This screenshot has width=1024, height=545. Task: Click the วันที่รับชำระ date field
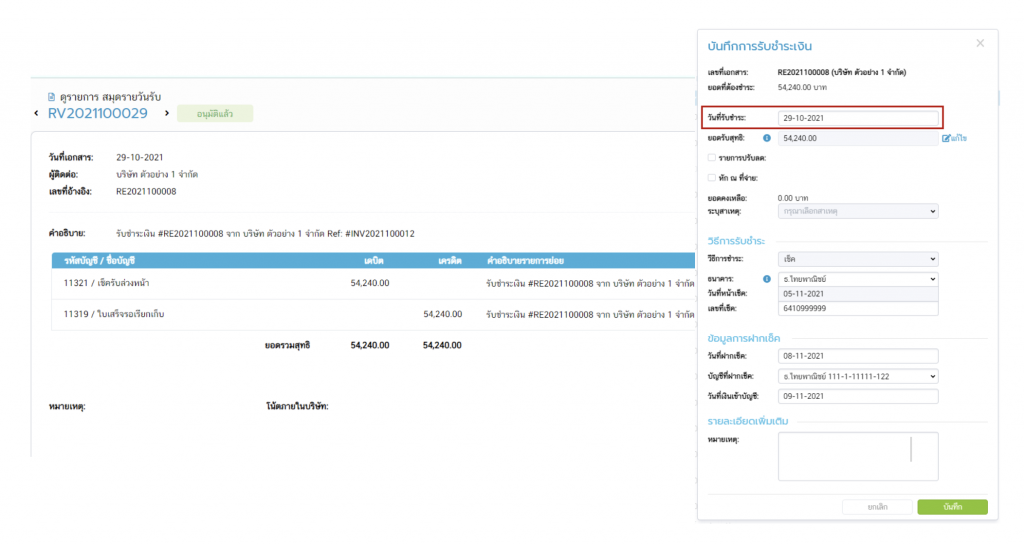[x=858, y=118]
